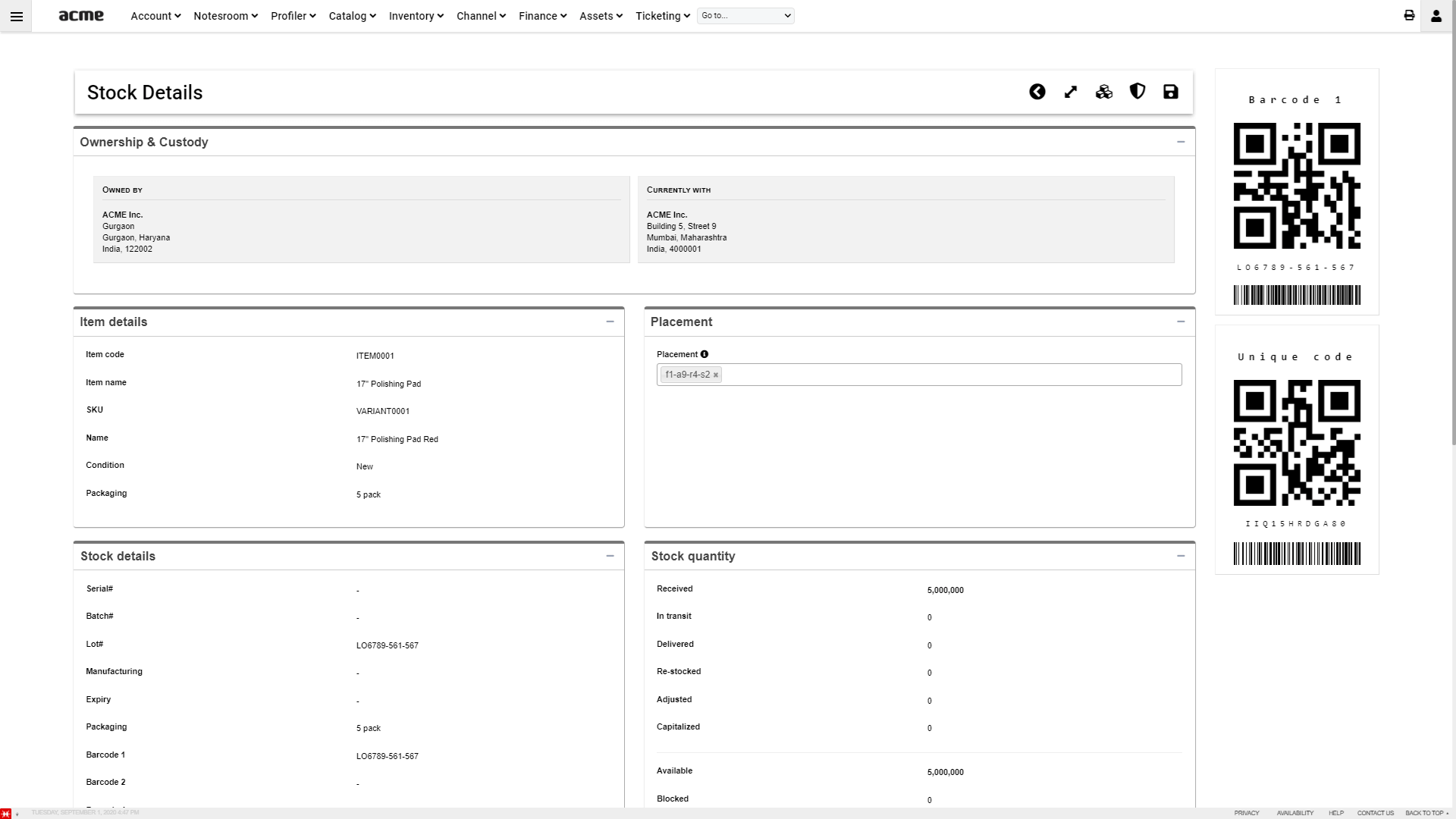Click the Placement info icon
Viewport: 1456px width, 819px height.
[704, 354]
